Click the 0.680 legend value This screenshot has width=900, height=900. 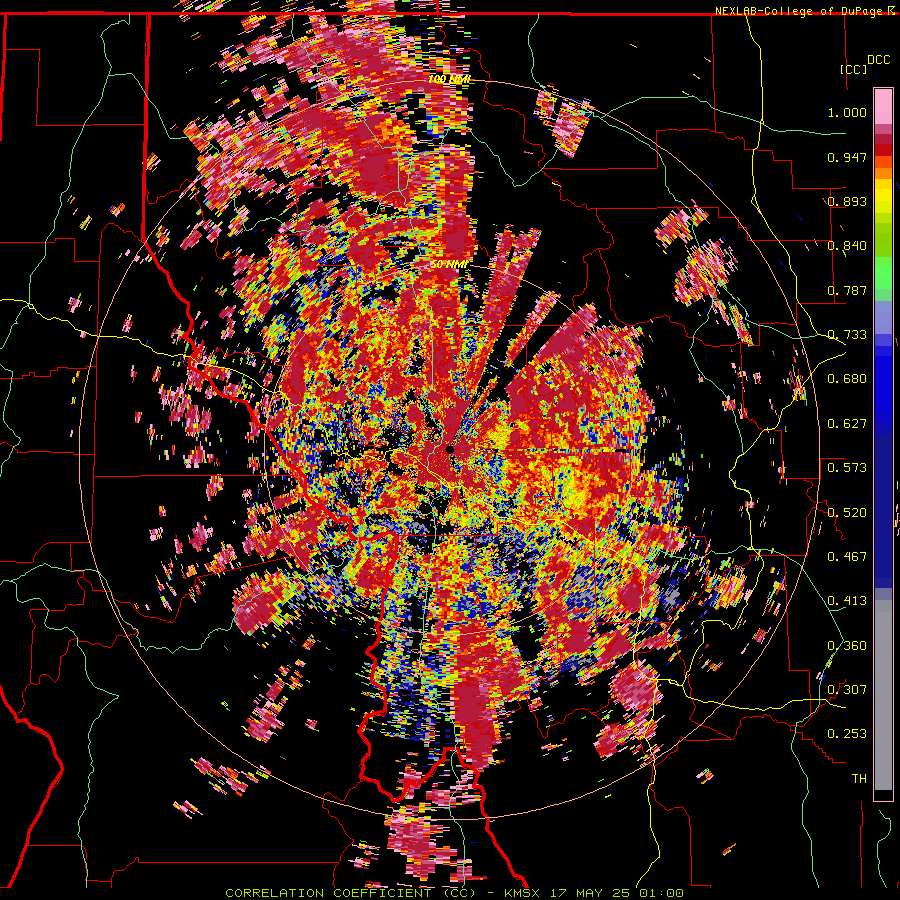[x=847, y=379]
